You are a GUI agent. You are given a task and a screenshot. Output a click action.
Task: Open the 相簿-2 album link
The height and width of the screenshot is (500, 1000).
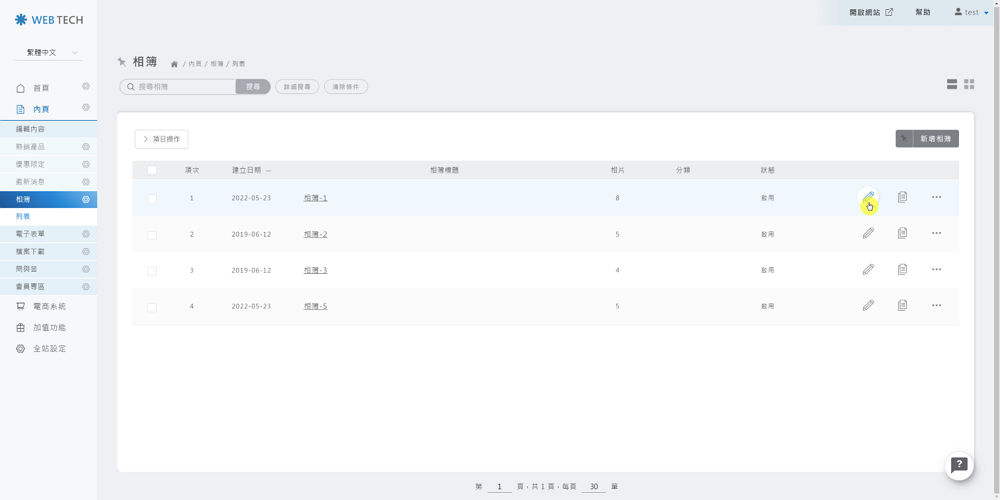(315, 234)
